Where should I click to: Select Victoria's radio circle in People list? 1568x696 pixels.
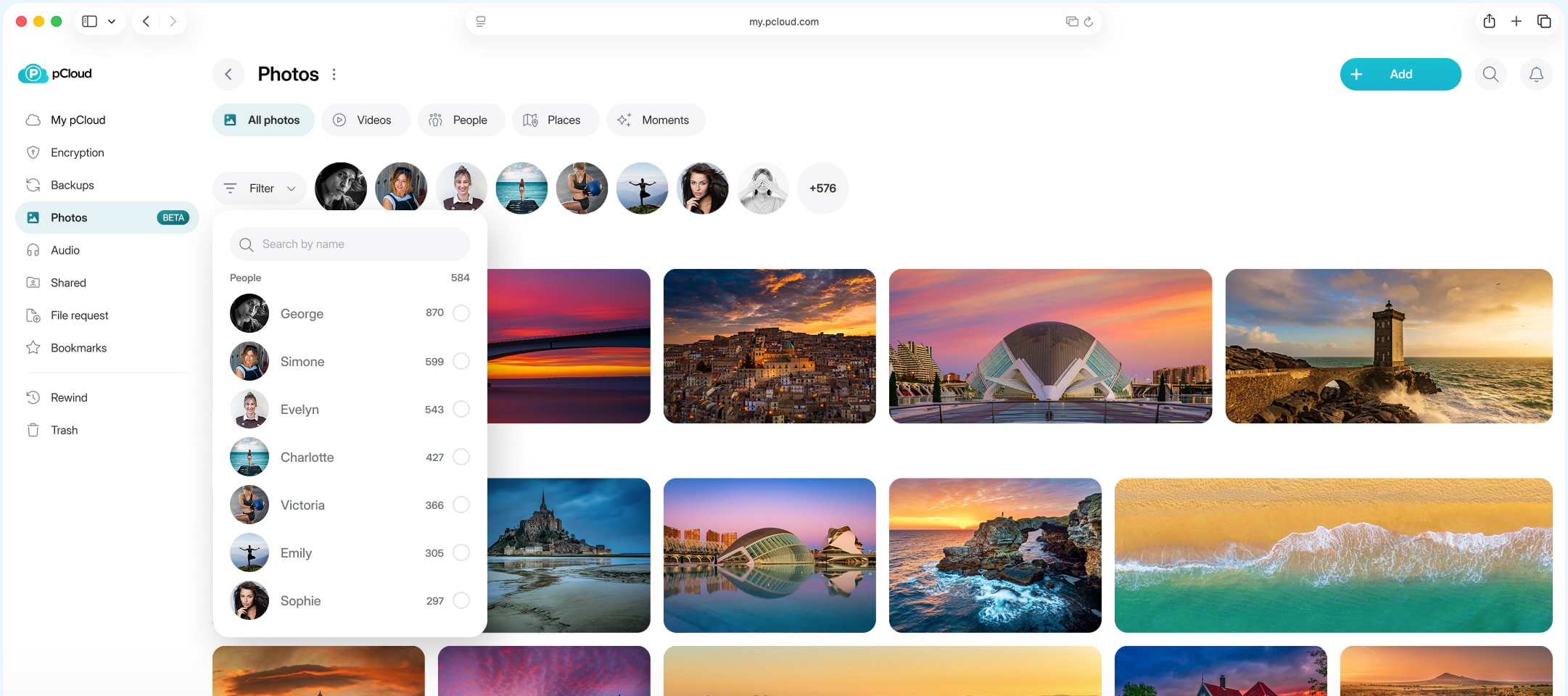tap(461, 505)
